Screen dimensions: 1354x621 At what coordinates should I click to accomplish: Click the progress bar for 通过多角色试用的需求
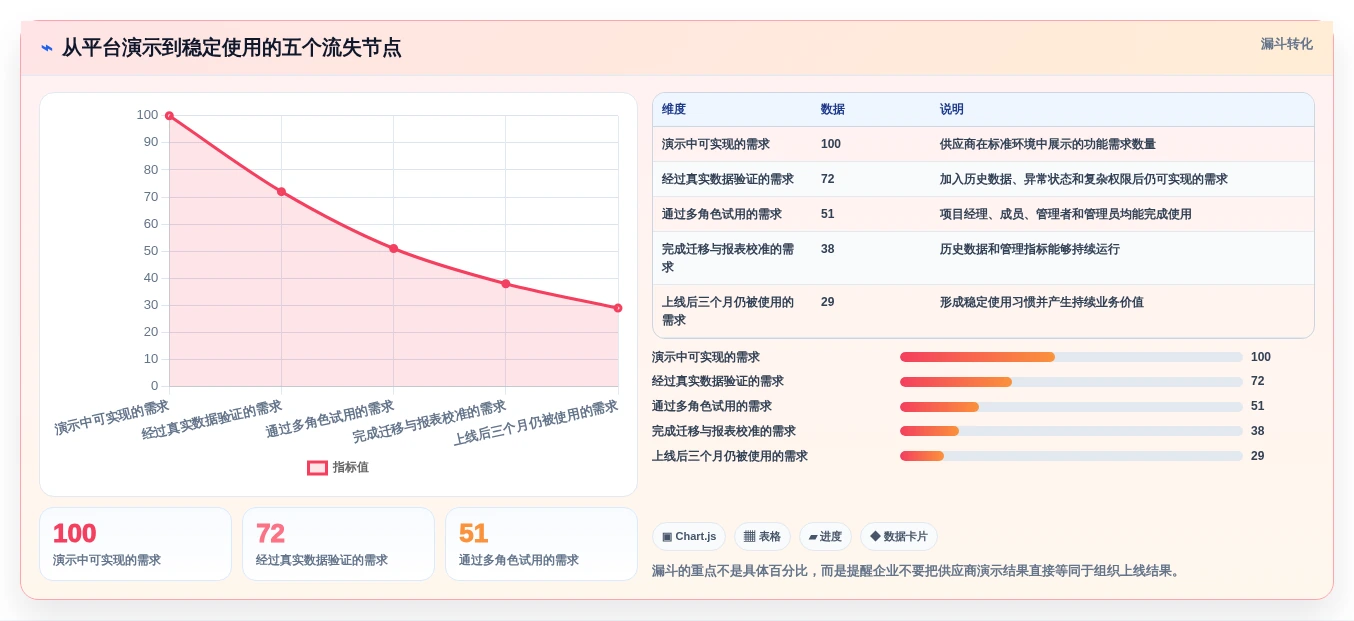point(1071,407)
